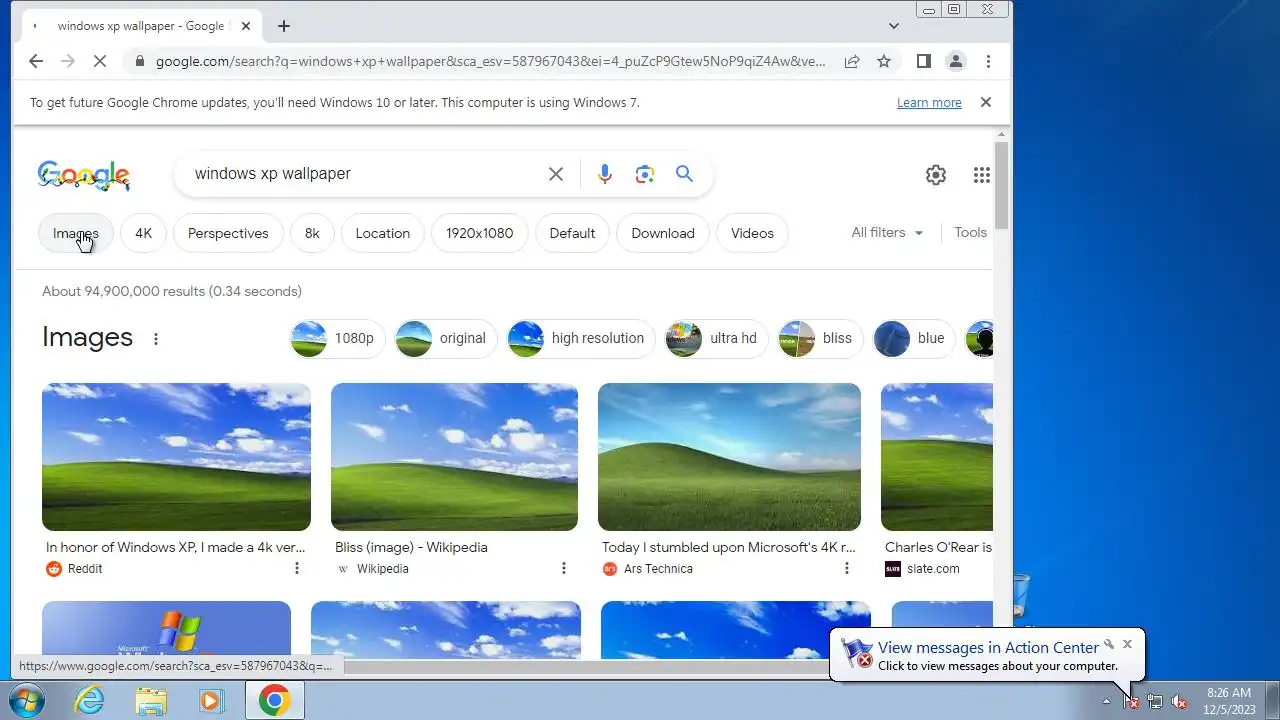Go back using the browser back arrow
The width and height of the screenshot is (1280, 720).
(x=36, y=61)
